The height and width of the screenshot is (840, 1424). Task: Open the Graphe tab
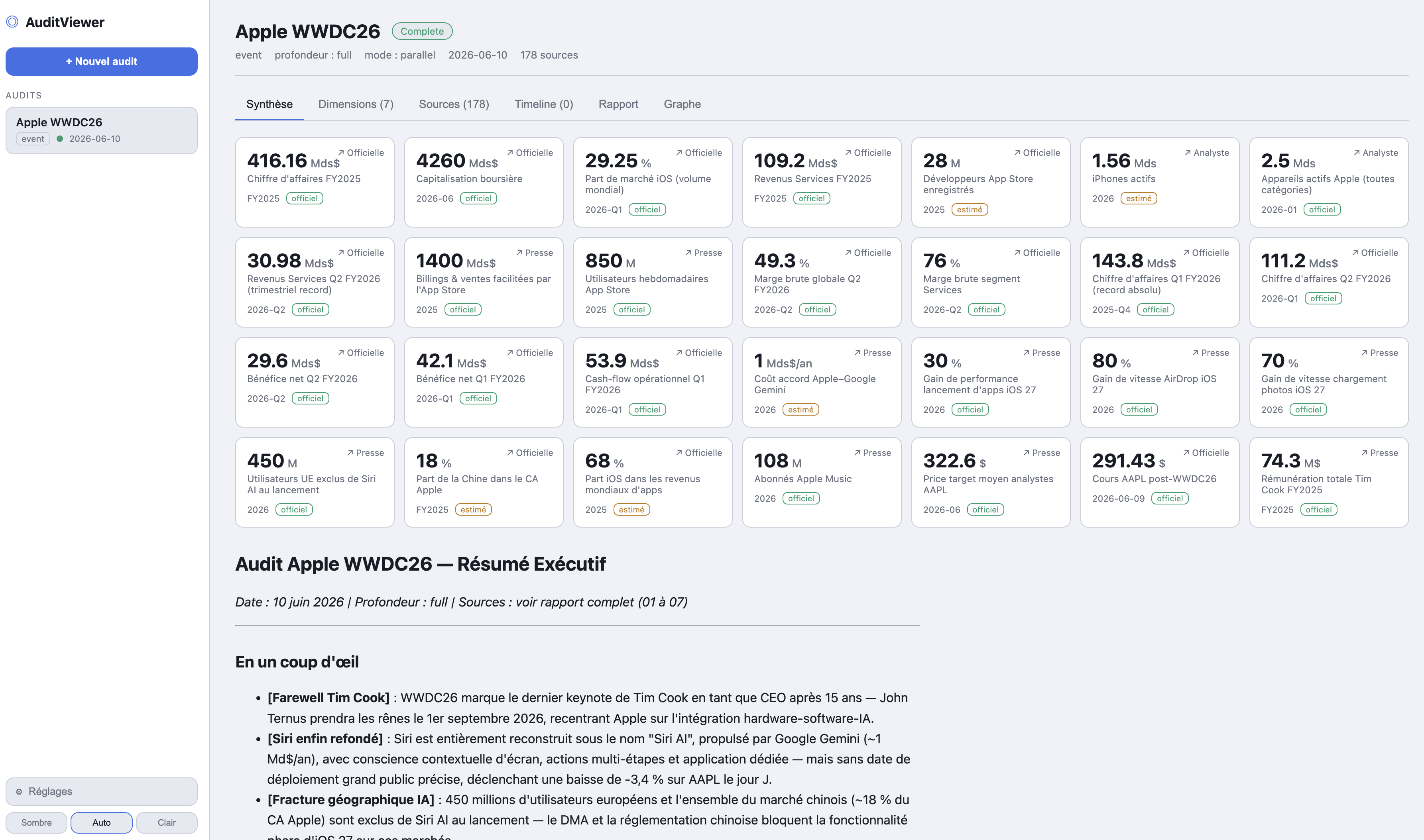coord(682,104)
